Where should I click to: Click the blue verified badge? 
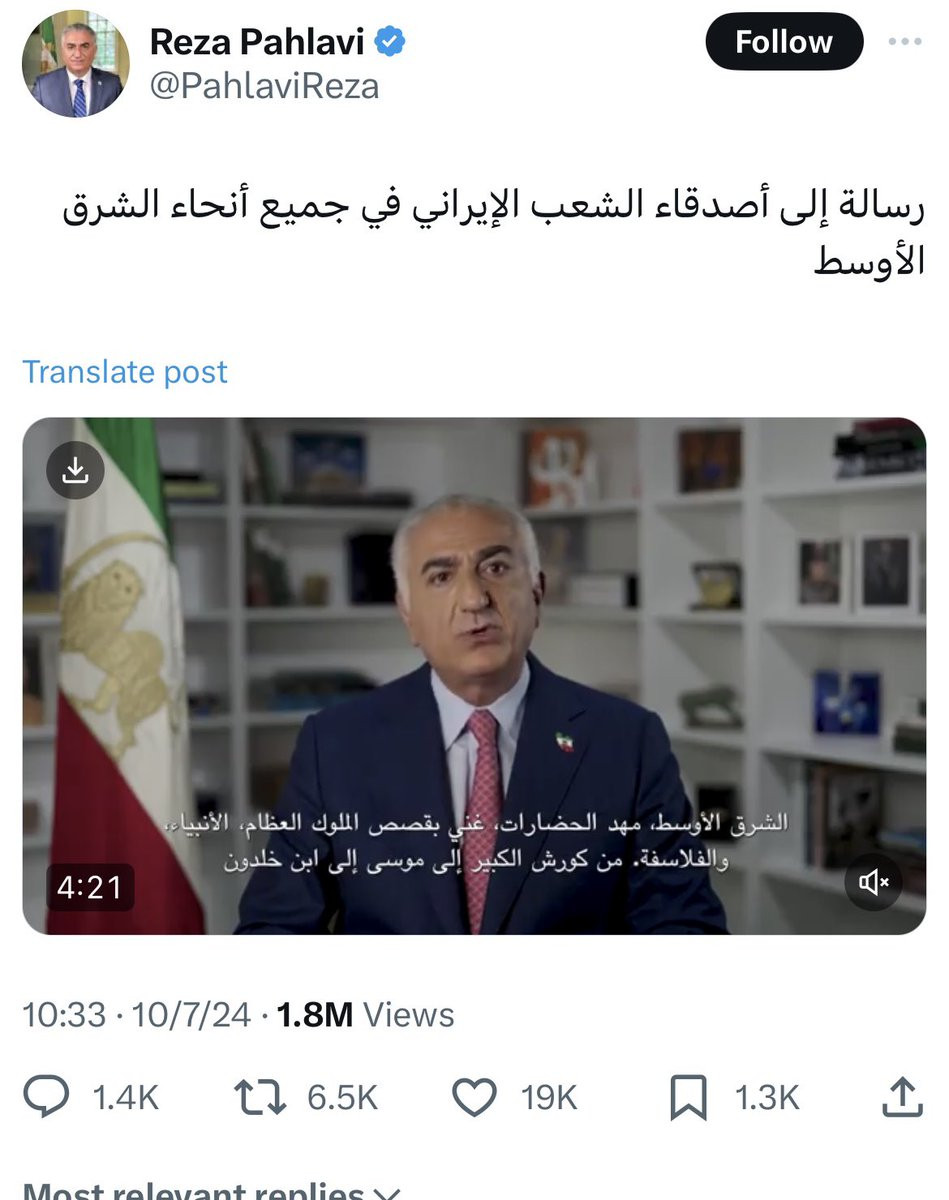[x=390, y=41]
